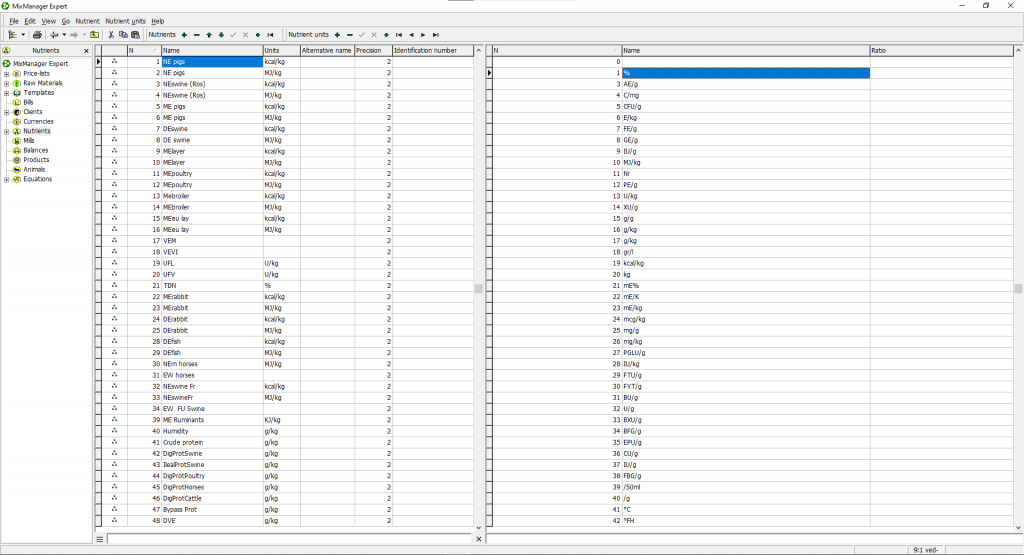Click the Copy toolbar icon
The height and width of the screenshot is (555, 1024).
(123, 35)
